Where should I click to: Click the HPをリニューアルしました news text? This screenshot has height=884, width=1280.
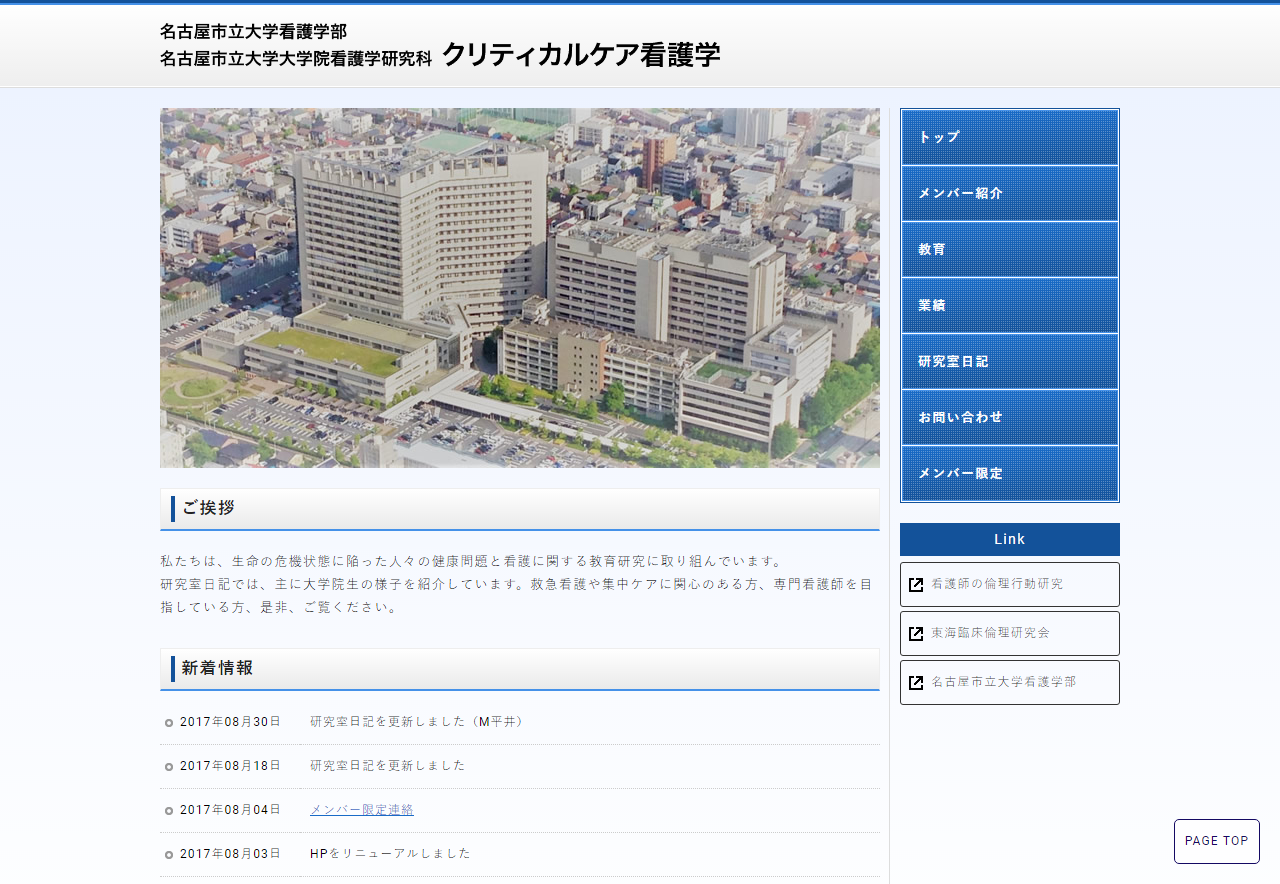(x=390, y=854)
